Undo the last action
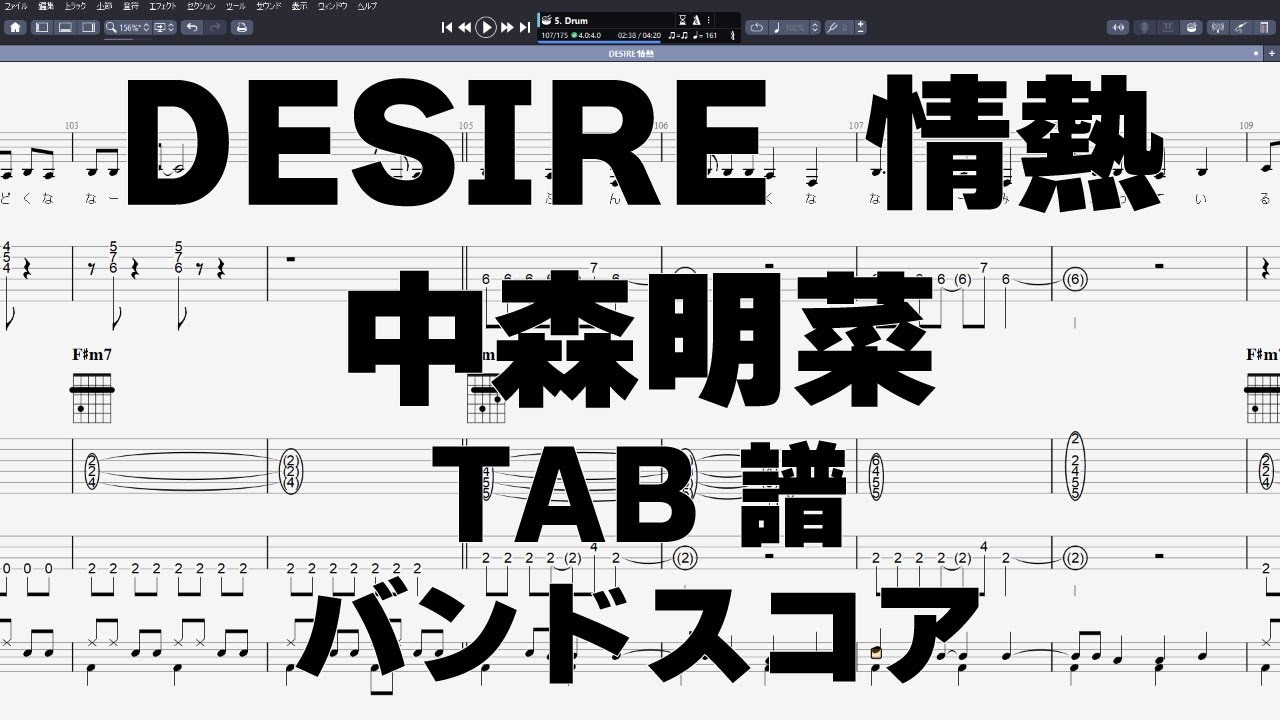 191,27
